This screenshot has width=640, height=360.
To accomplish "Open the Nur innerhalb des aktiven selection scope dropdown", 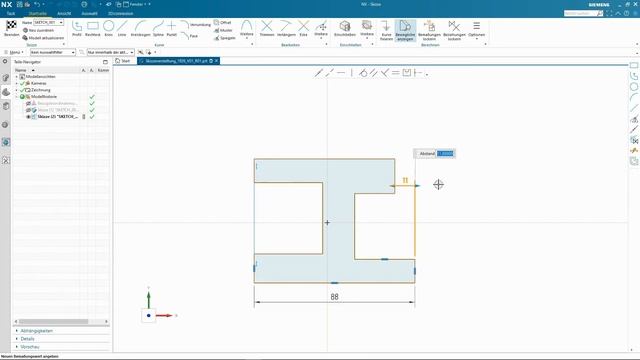I will 110,52.
